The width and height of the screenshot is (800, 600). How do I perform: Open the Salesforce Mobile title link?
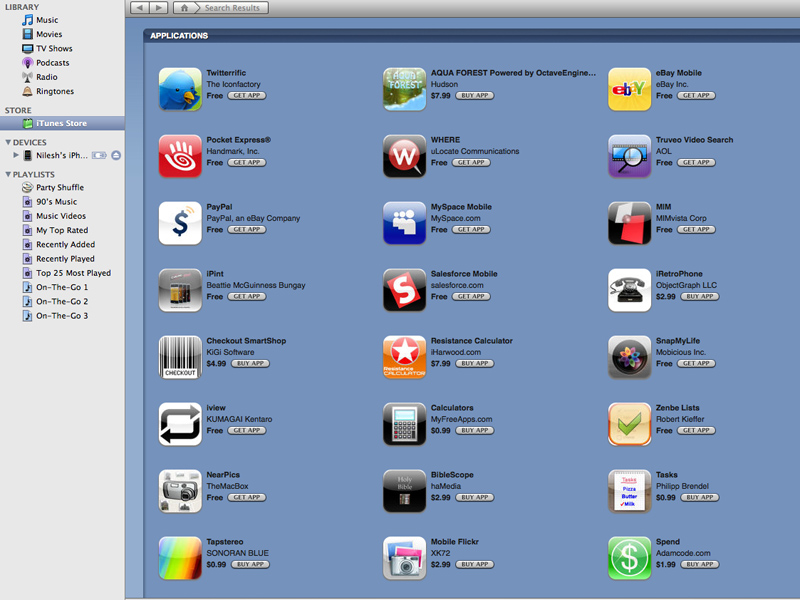(464, 274)
